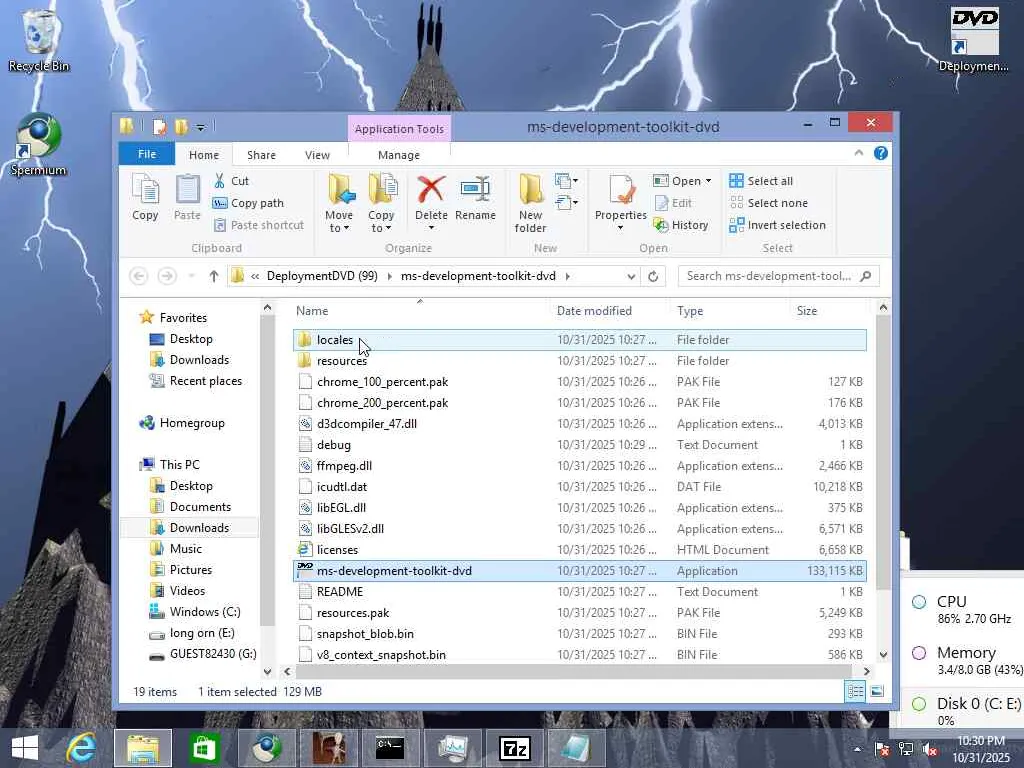Open the Easy access dropdown in ribbon
This screenshot has width=1024, height=768.
(x=566, y=203)
